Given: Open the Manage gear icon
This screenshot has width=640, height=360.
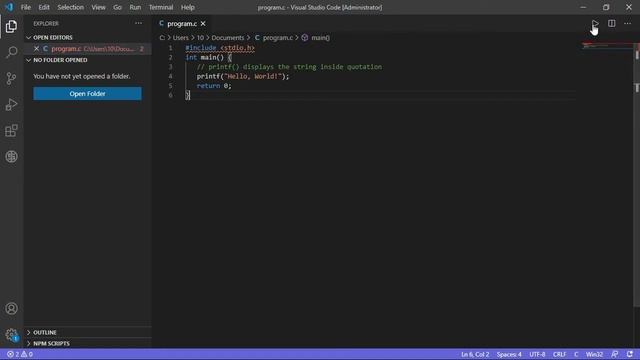Looking at the screenshot, I should coord(11,335).
